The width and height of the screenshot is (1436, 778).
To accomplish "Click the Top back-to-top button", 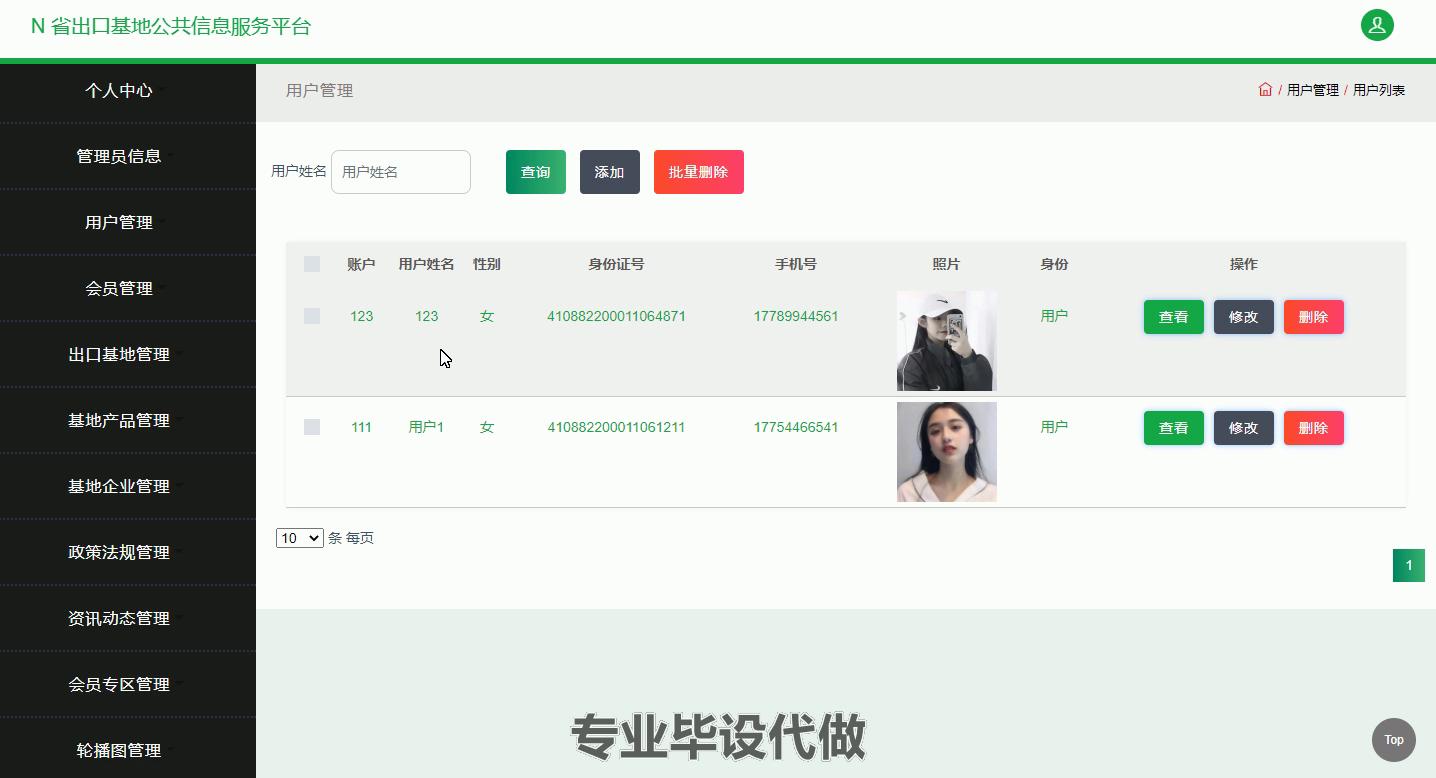I will [x=1394, y=740].
